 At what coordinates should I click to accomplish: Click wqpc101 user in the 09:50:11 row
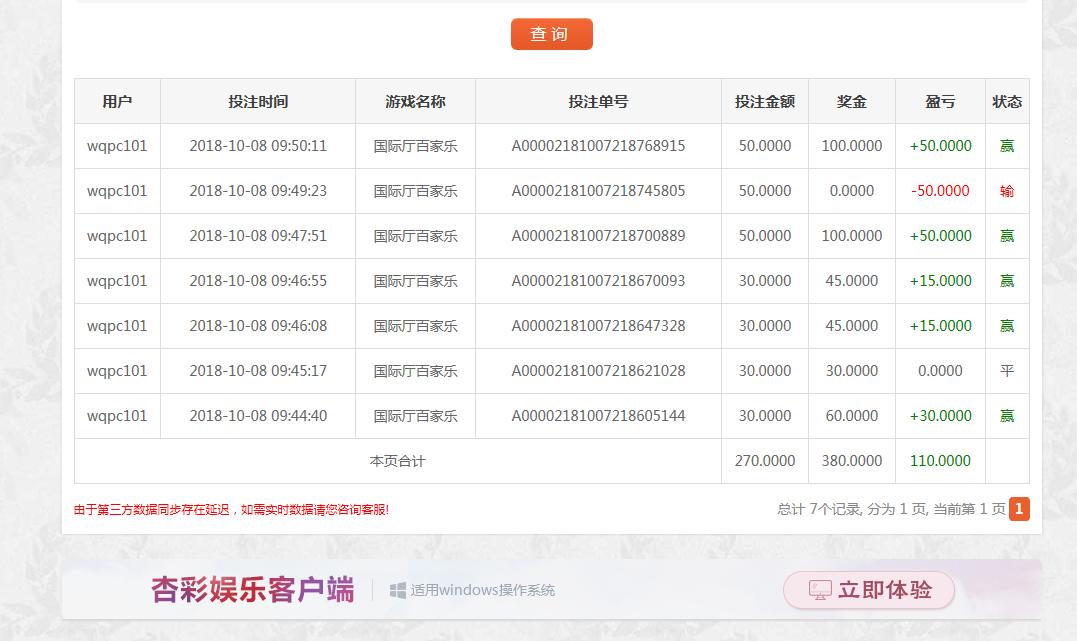(x=117, y=146)
